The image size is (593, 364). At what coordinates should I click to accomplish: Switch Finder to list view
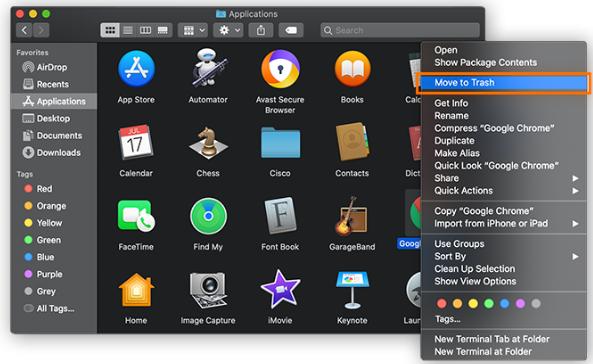click(x=128, y=30)
